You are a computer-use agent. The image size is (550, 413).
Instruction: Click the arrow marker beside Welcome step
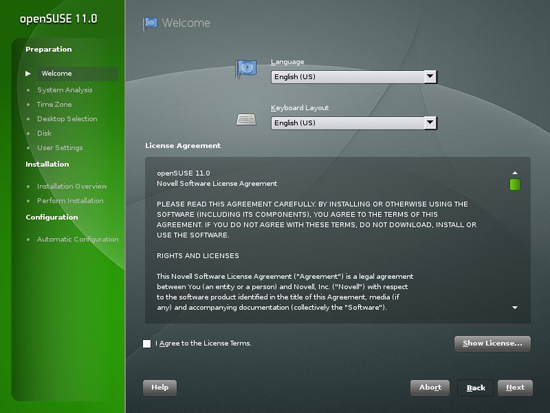[x=28, y=74]
